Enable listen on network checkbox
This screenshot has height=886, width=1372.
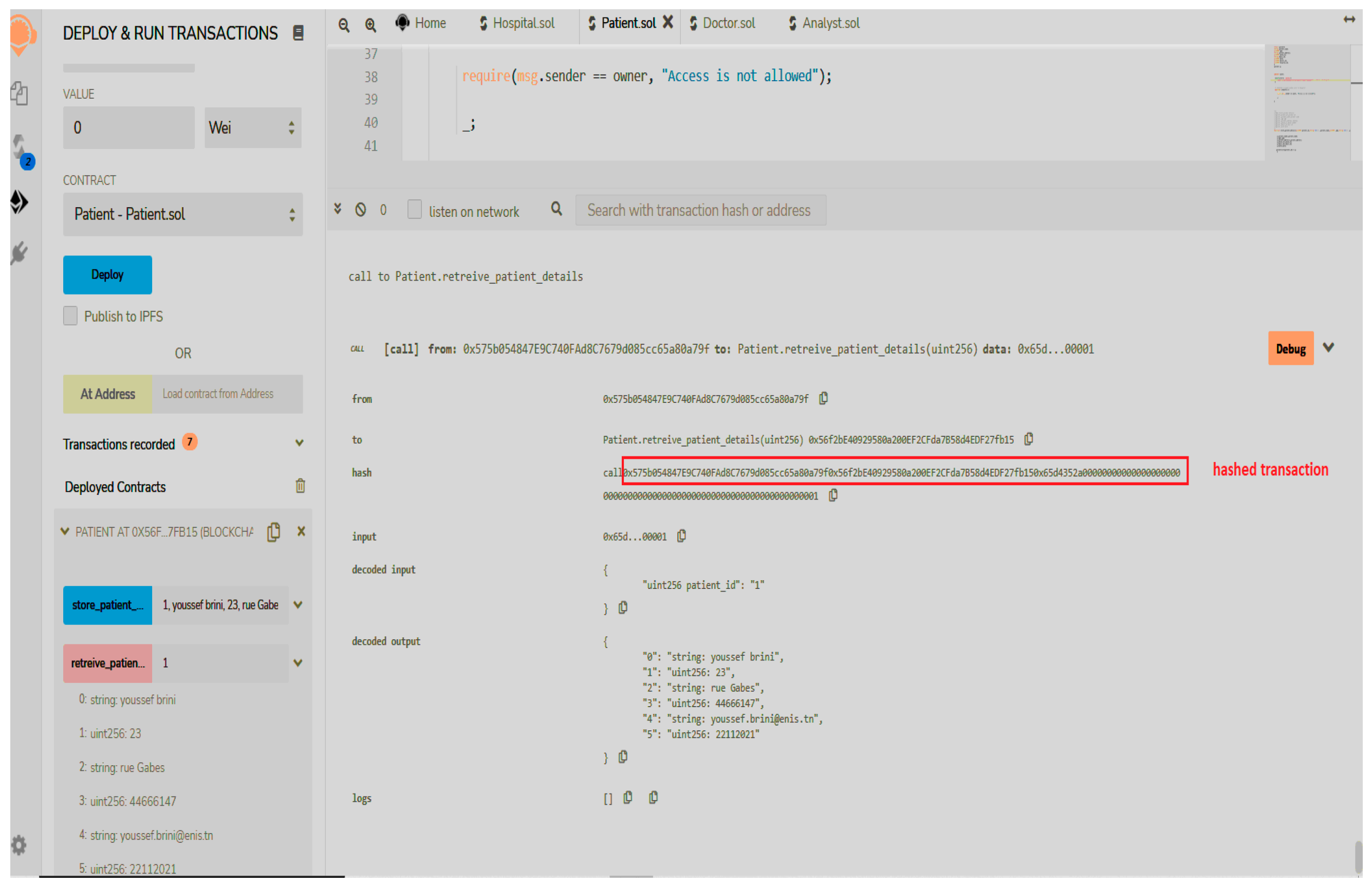point(414,209)
